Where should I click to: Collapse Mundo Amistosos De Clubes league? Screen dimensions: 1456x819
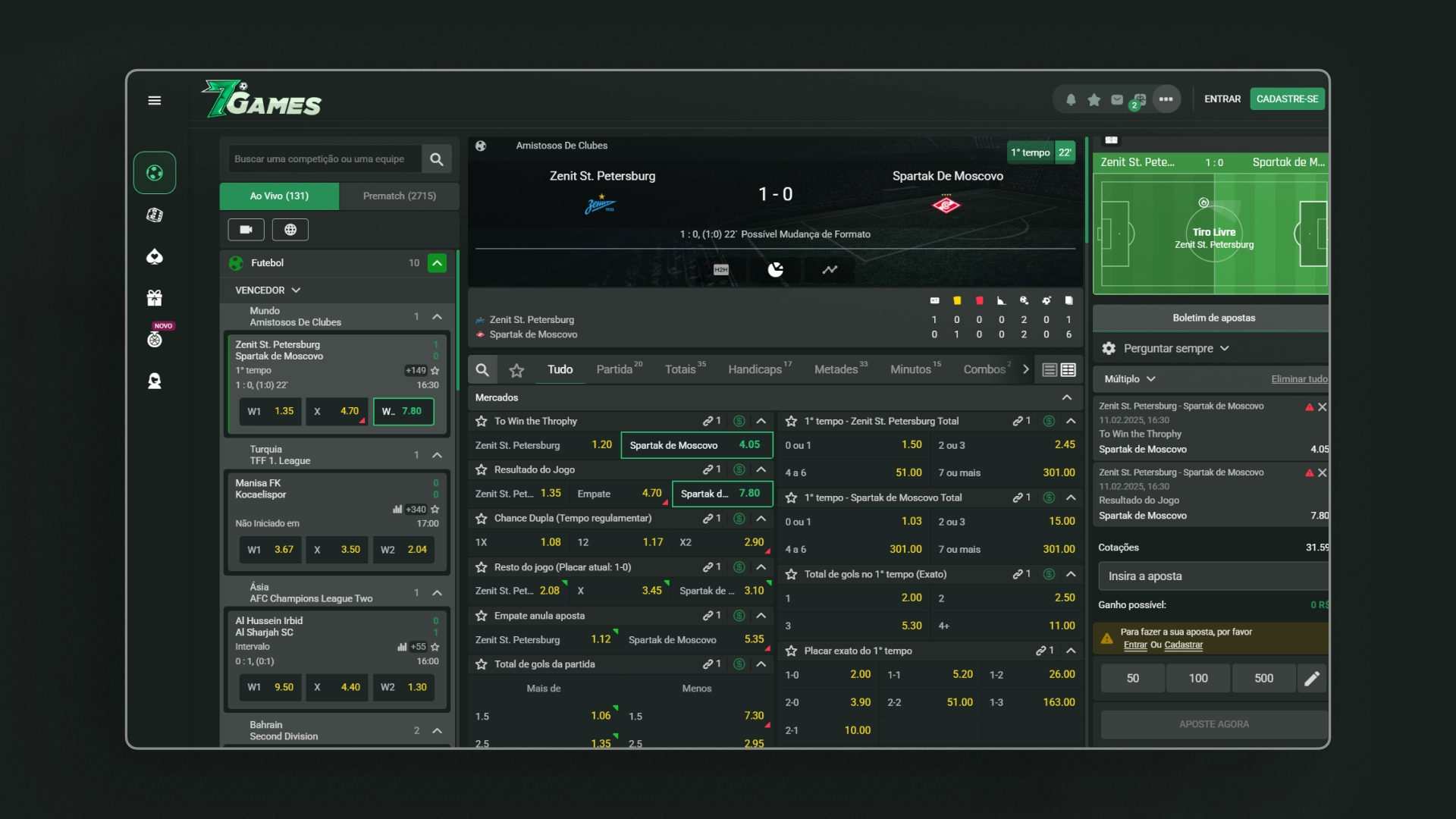(438, 316)
